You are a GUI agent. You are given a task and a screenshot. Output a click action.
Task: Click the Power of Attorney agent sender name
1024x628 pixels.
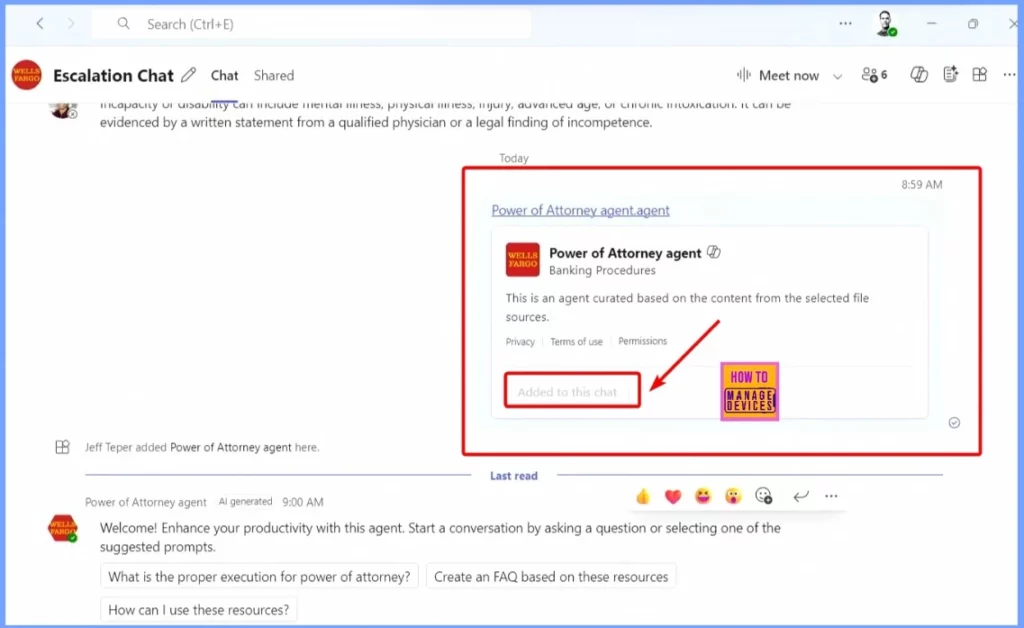(x=146, y=502)
